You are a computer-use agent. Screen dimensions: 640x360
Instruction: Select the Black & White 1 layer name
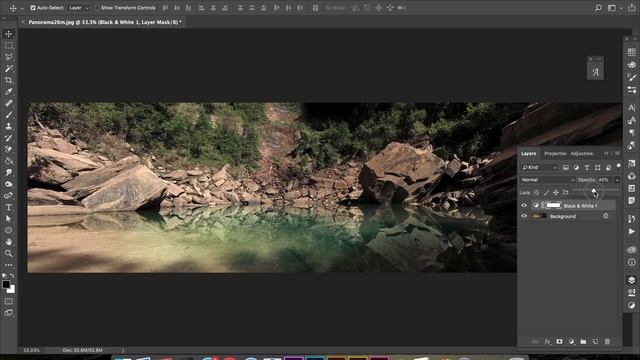tap(580, 206)
